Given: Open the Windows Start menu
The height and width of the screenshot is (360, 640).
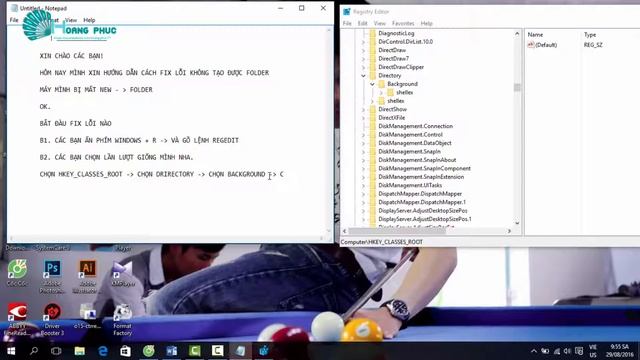Looking at the screenshot, I should 11,351.
